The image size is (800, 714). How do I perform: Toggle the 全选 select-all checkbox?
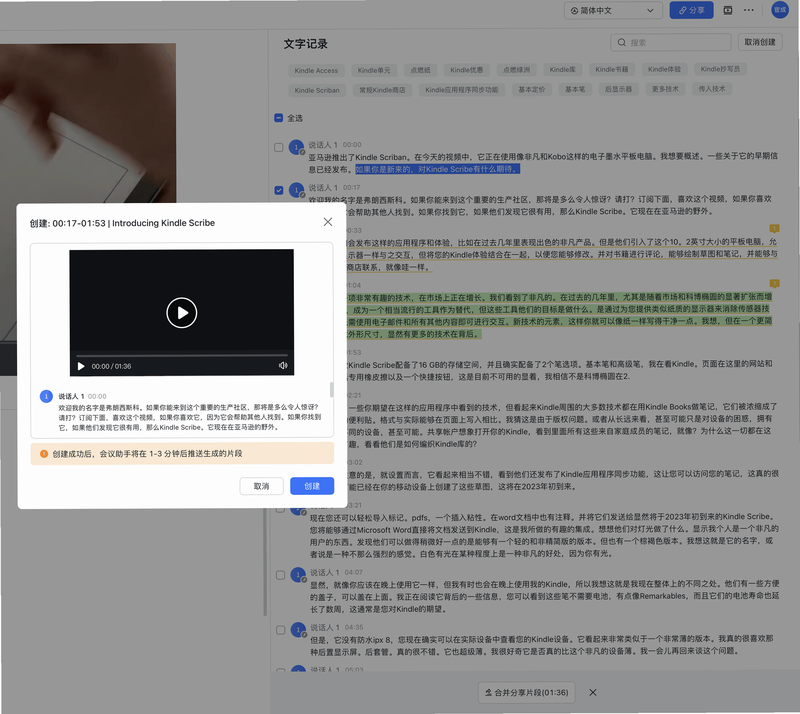279,118
